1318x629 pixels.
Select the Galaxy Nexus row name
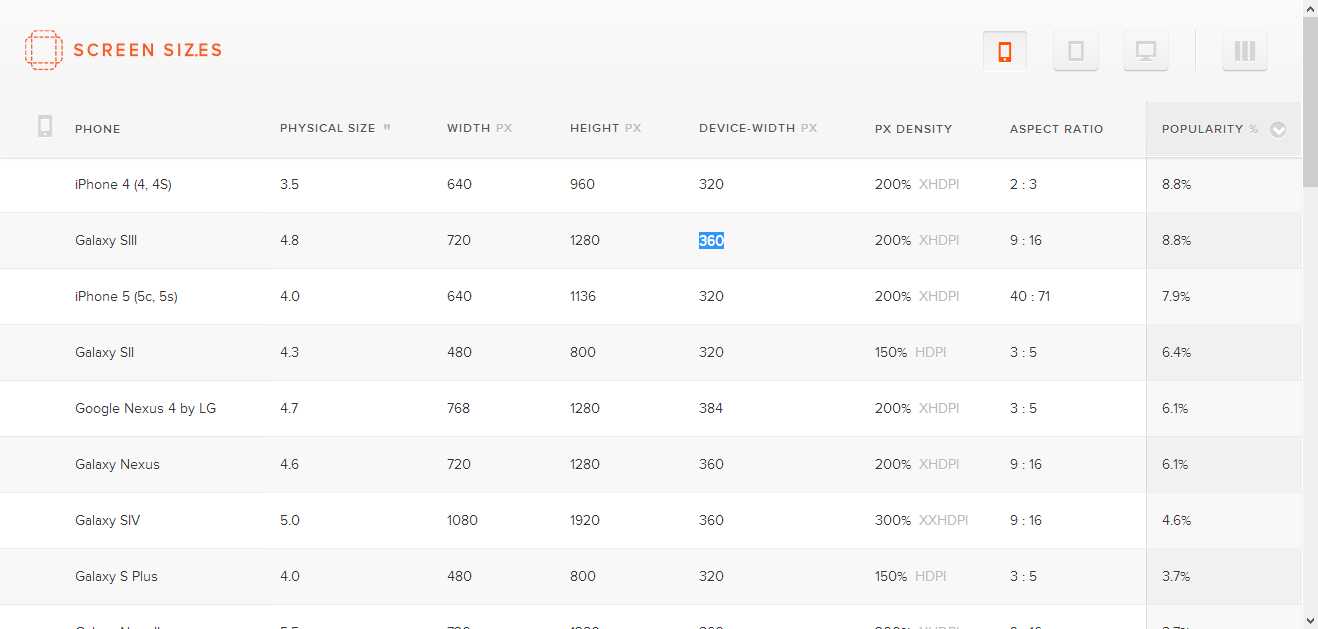pyautogui.click(x=117, y=464)
